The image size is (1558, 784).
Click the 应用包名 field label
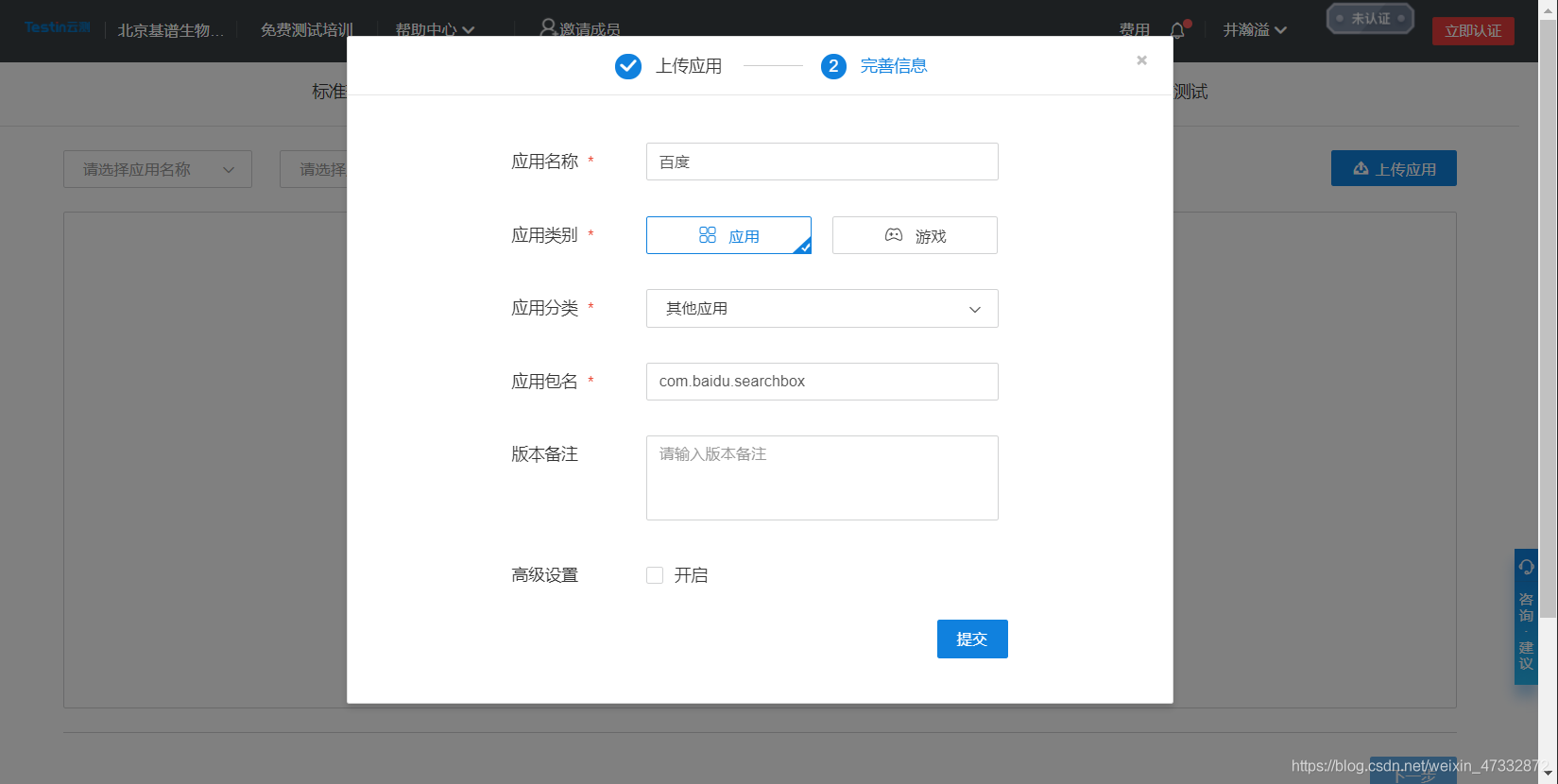click(x=545, y=382)
